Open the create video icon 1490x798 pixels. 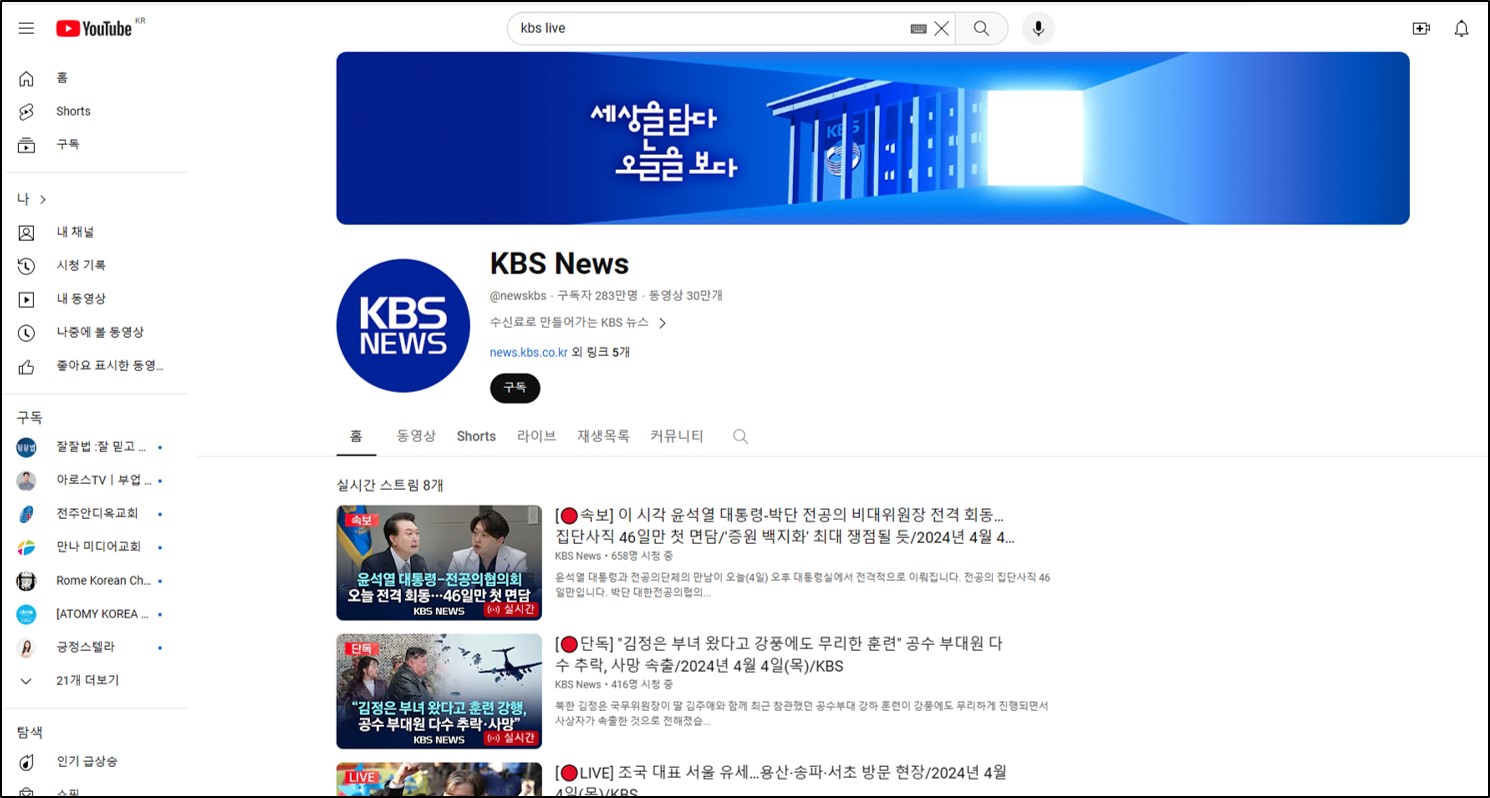[1421, 29]
